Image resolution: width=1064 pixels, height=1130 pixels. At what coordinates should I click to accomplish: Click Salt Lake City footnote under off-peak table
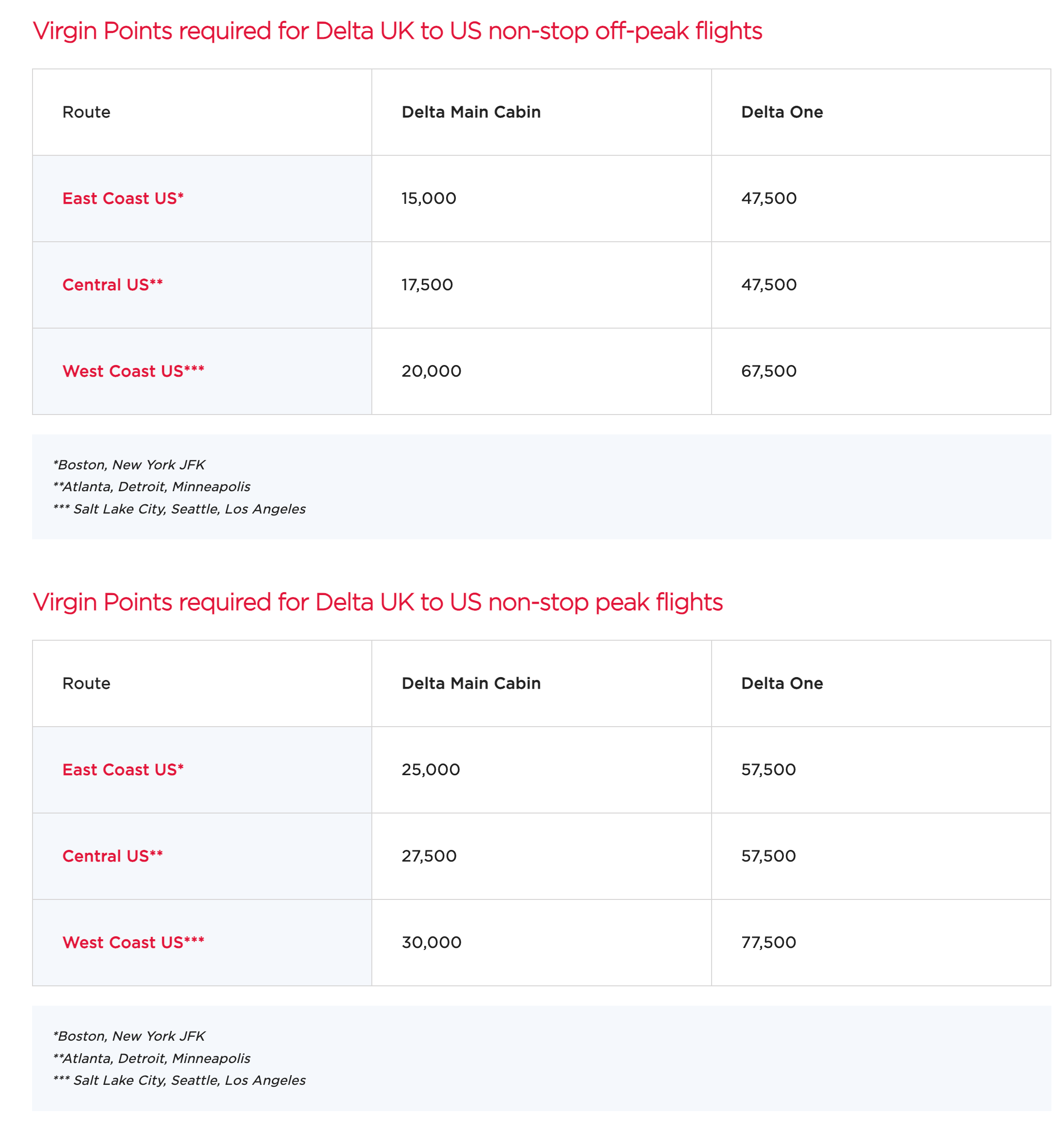[180, 509]
